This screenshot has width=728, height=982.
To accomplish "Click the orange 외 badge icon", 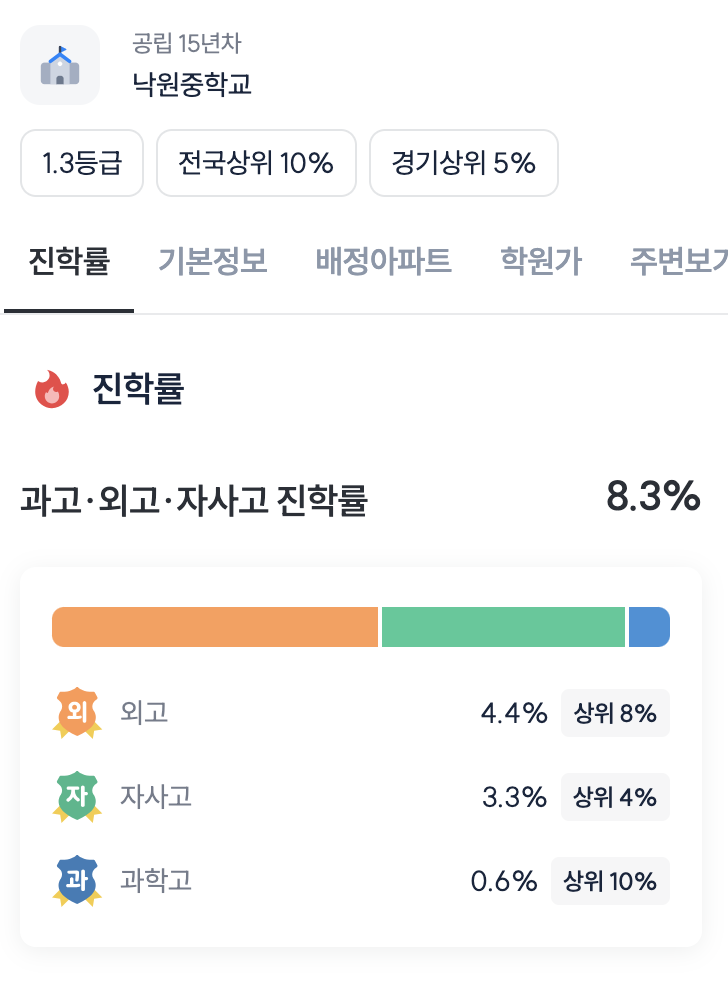I will coord(77,713).
